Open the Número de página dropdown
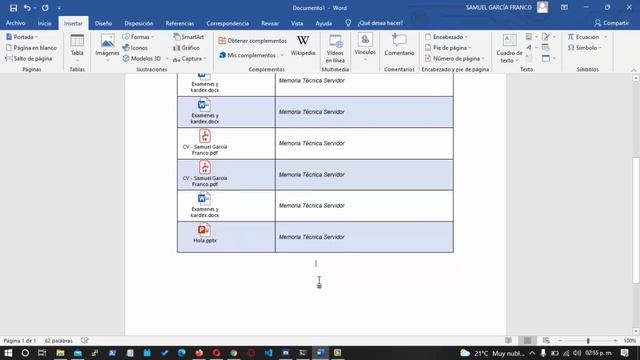The width and height of the screenshot is (640, 360). (x=455, y=58)
